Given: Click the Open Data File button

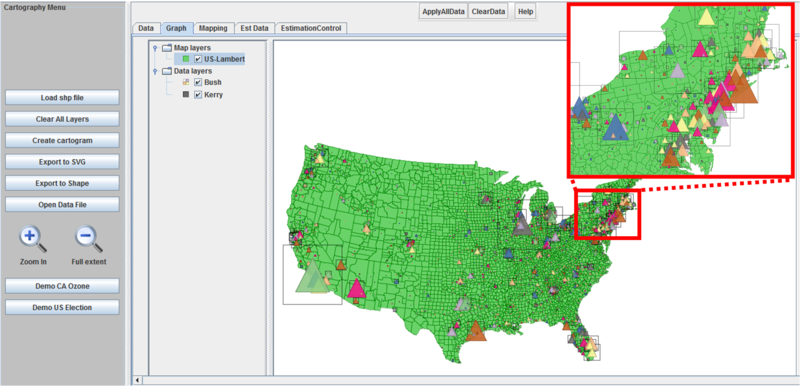Looking at the screenshot, I should [x=62, y=204].
